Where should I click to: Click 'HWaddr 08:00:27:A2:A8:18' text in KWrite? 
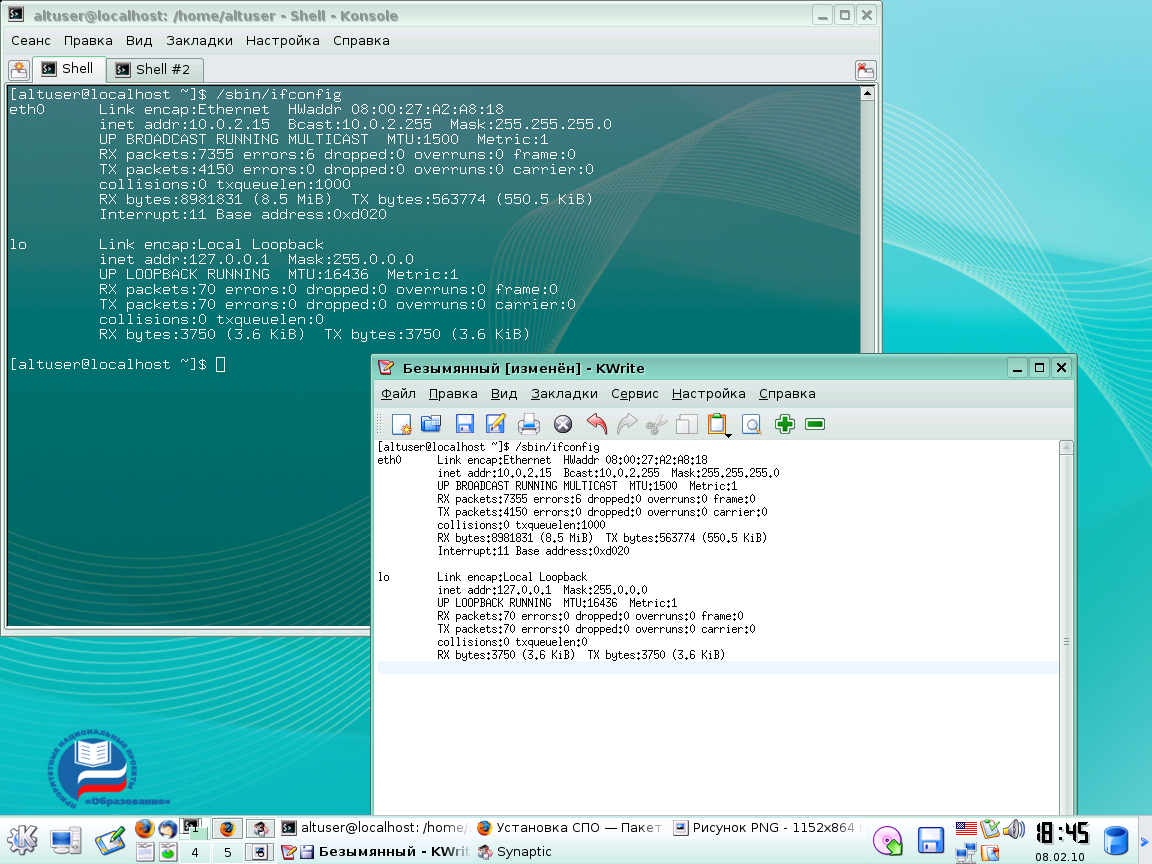pyautogui.click(x=636, y=460)
